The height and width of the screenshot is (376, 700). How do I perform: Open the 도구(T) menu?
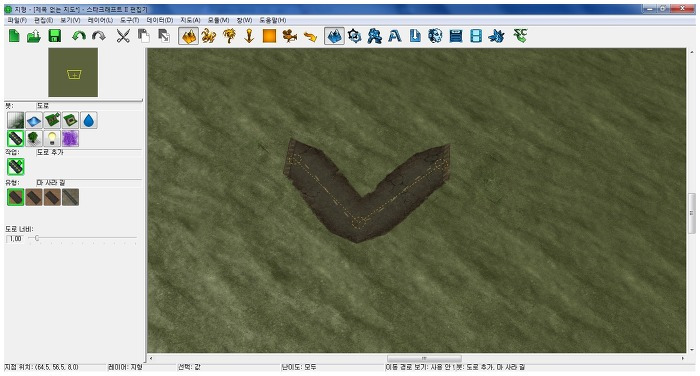point(129,20)
